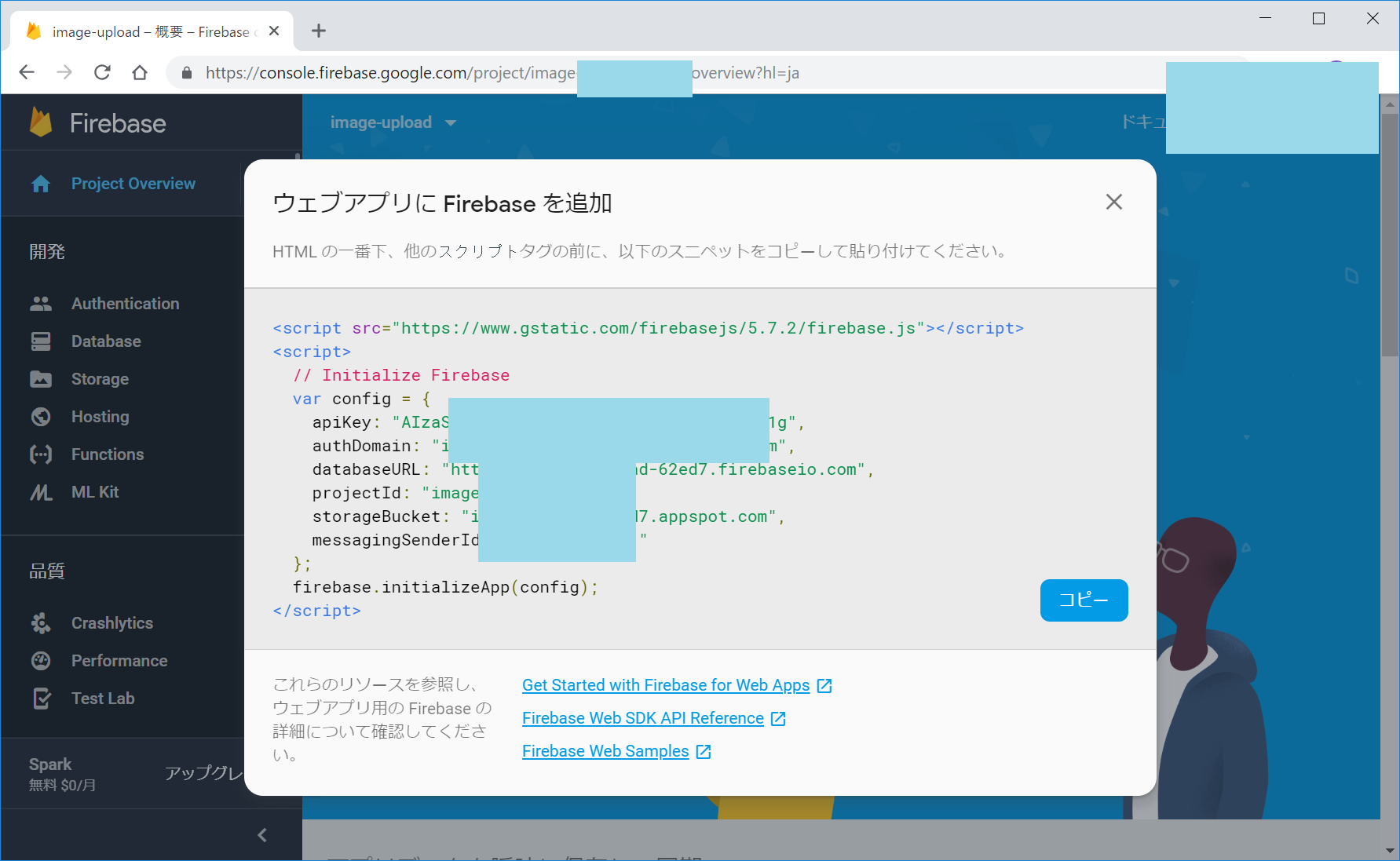Image resolution: width=1400 pixels, height=861 pixels.
Task: Open a new browser tab
Action: 319,31
